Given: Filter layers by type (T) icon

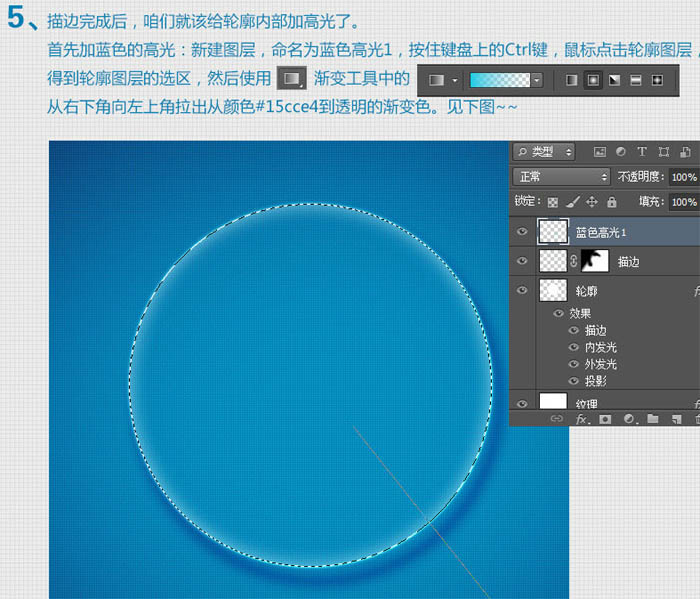Looking at the screenshot, I should (x=642, y=152).
